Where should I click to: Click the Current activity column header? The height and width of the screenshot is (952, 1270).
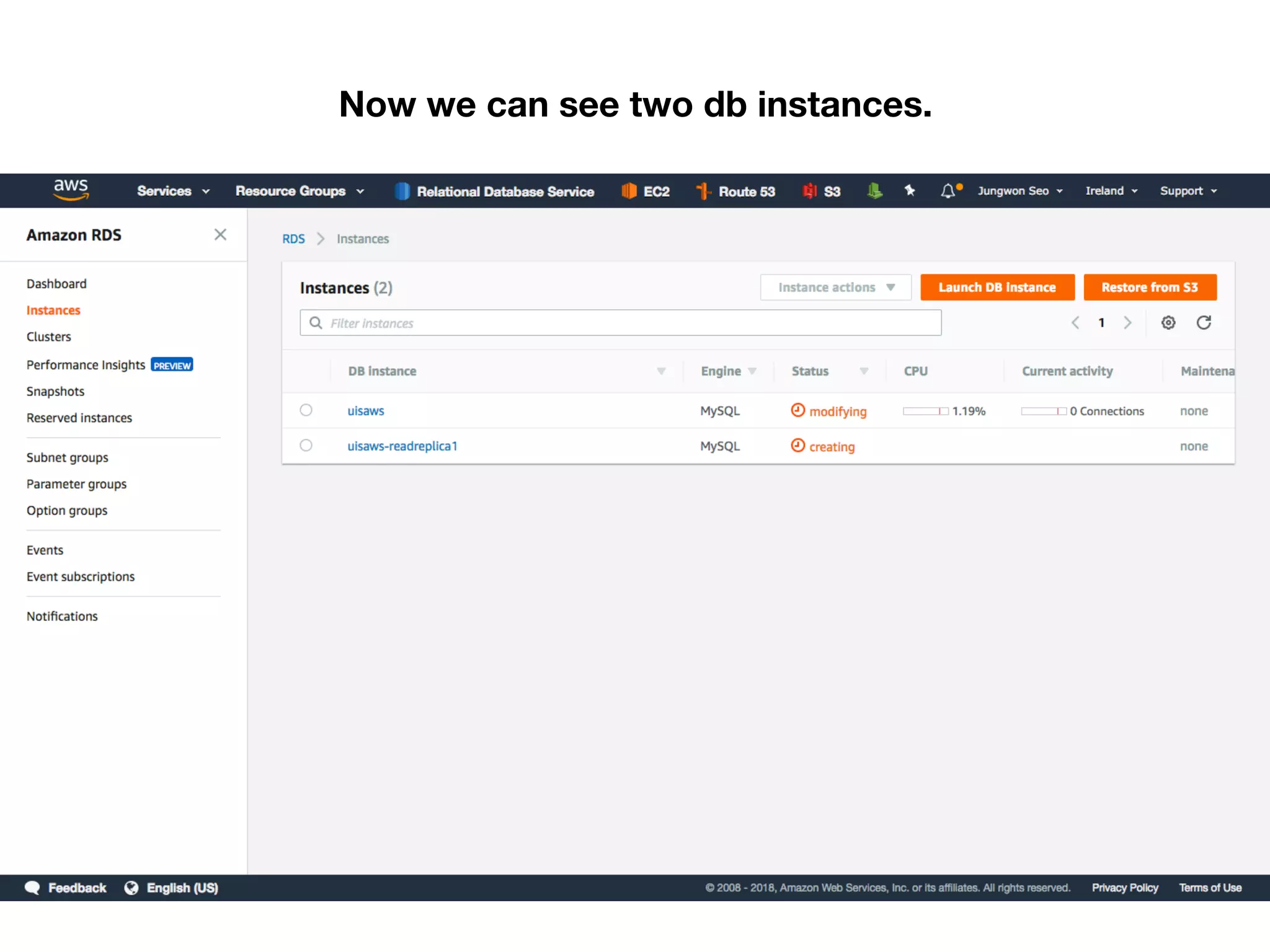1067,371
